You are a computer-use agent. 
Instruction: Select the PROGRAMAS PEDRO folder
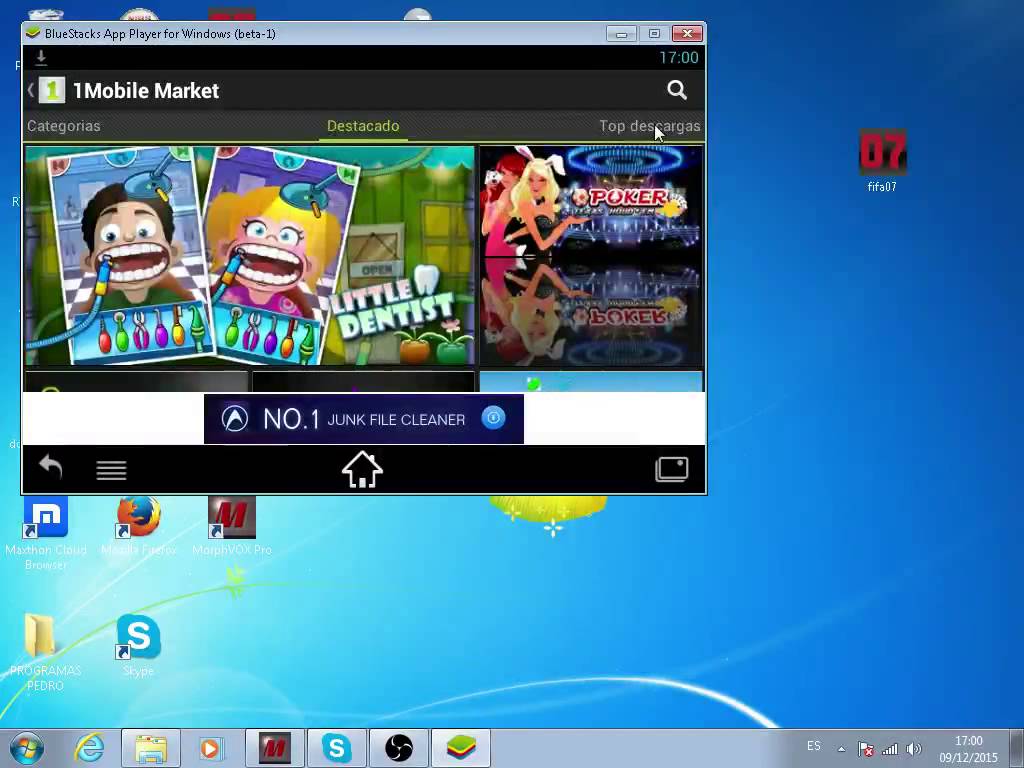[x=45, y=652]
